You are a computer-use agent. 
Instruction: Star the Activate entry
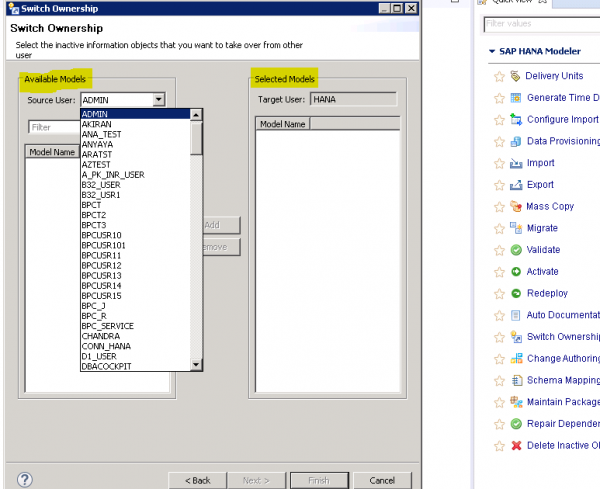point(499,272)
